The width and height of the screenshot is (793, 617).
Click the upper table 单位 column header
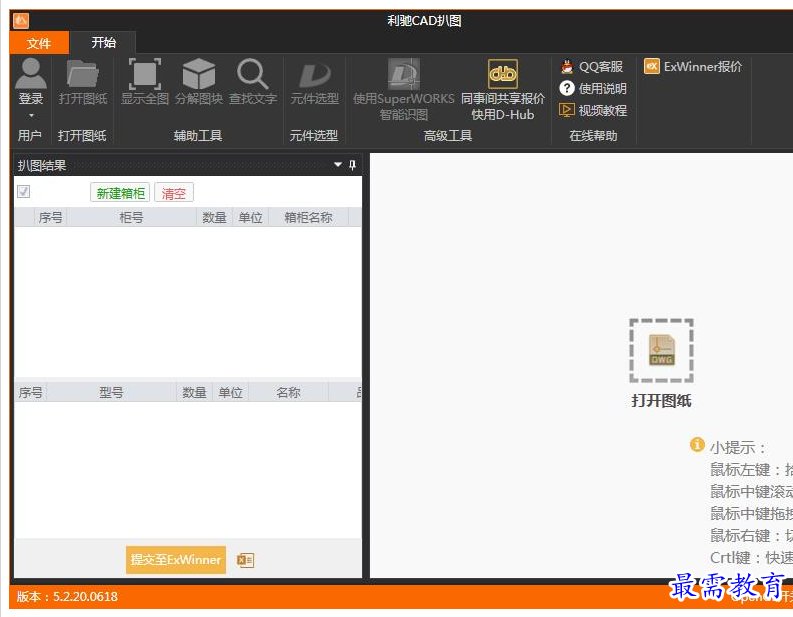(251, 217)
